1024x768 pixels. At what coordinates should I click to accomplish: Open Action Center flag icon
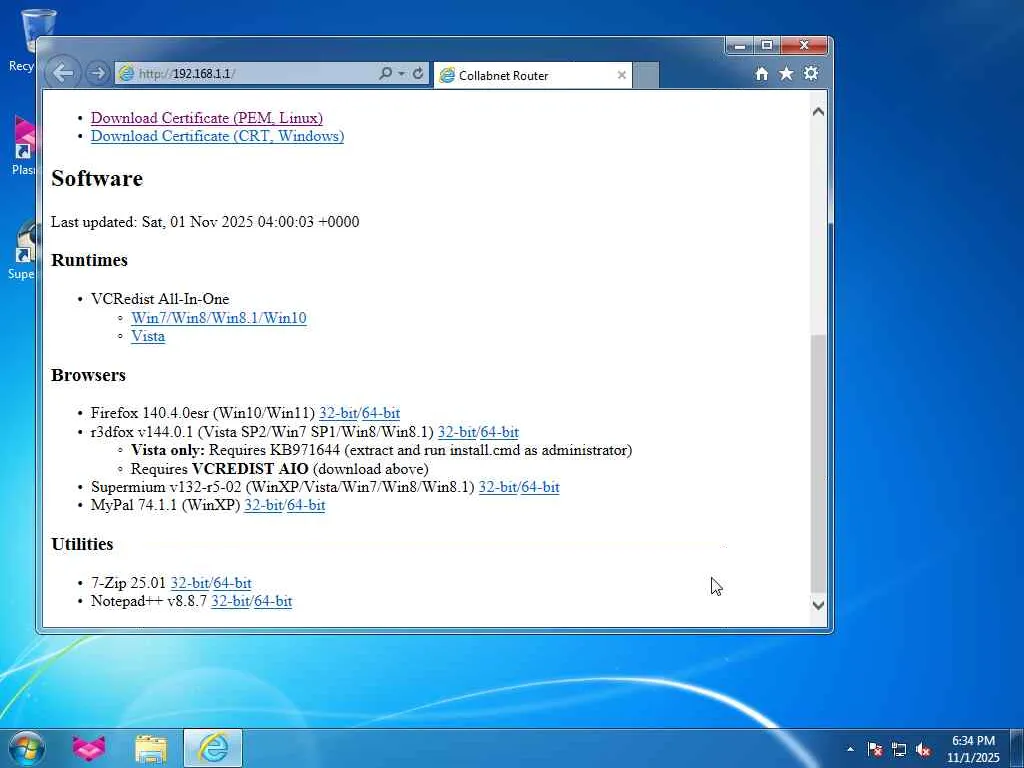point(875,749)
